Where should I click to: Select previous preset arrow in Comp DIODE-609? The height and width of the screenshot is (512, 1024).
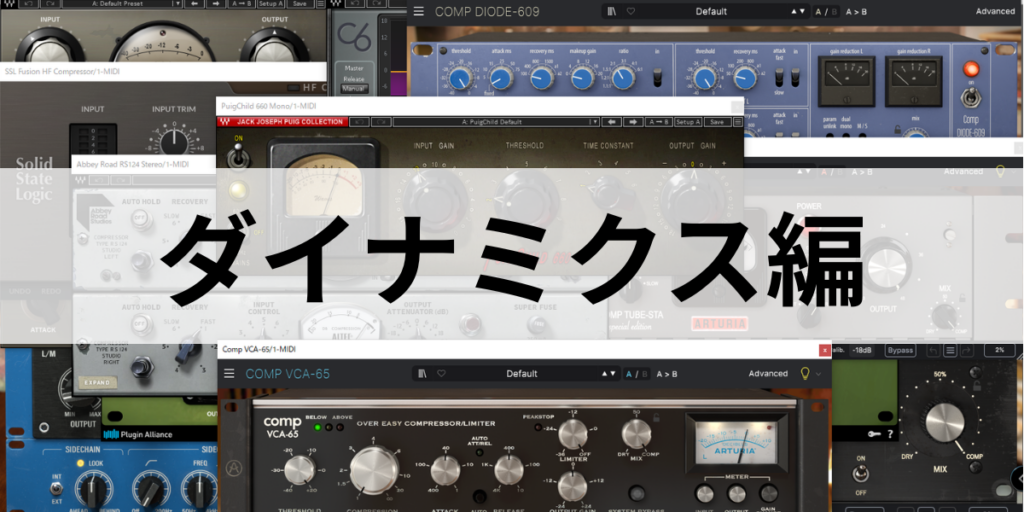(794, 11)
